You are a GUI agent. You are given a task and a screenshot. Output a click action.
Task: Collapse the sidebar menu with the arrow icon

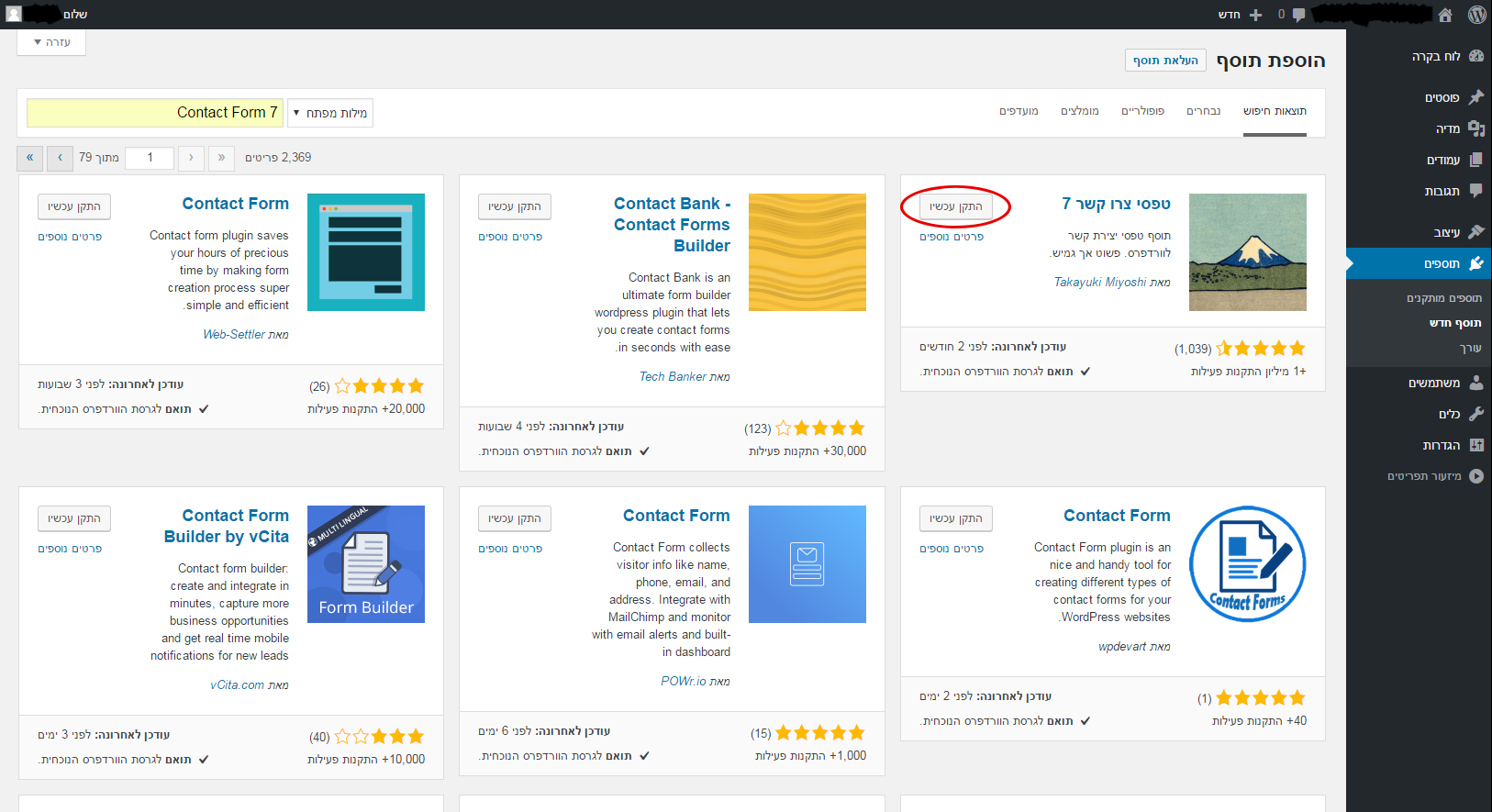click(x=1475, y=476)
